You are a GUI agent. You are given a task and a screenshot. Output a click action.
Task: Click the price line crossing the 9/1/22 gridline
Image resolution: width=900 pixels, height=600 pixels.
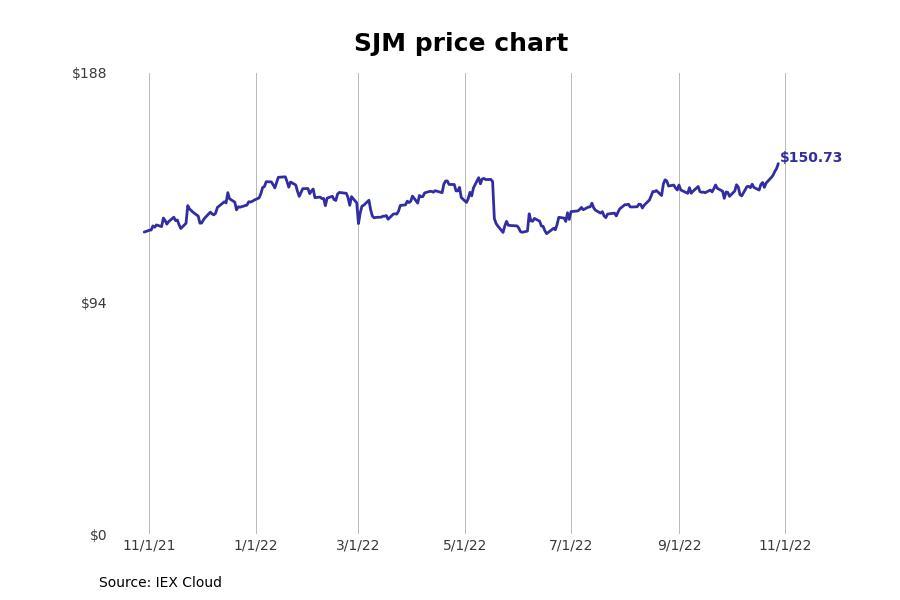(x=680, y=188)
